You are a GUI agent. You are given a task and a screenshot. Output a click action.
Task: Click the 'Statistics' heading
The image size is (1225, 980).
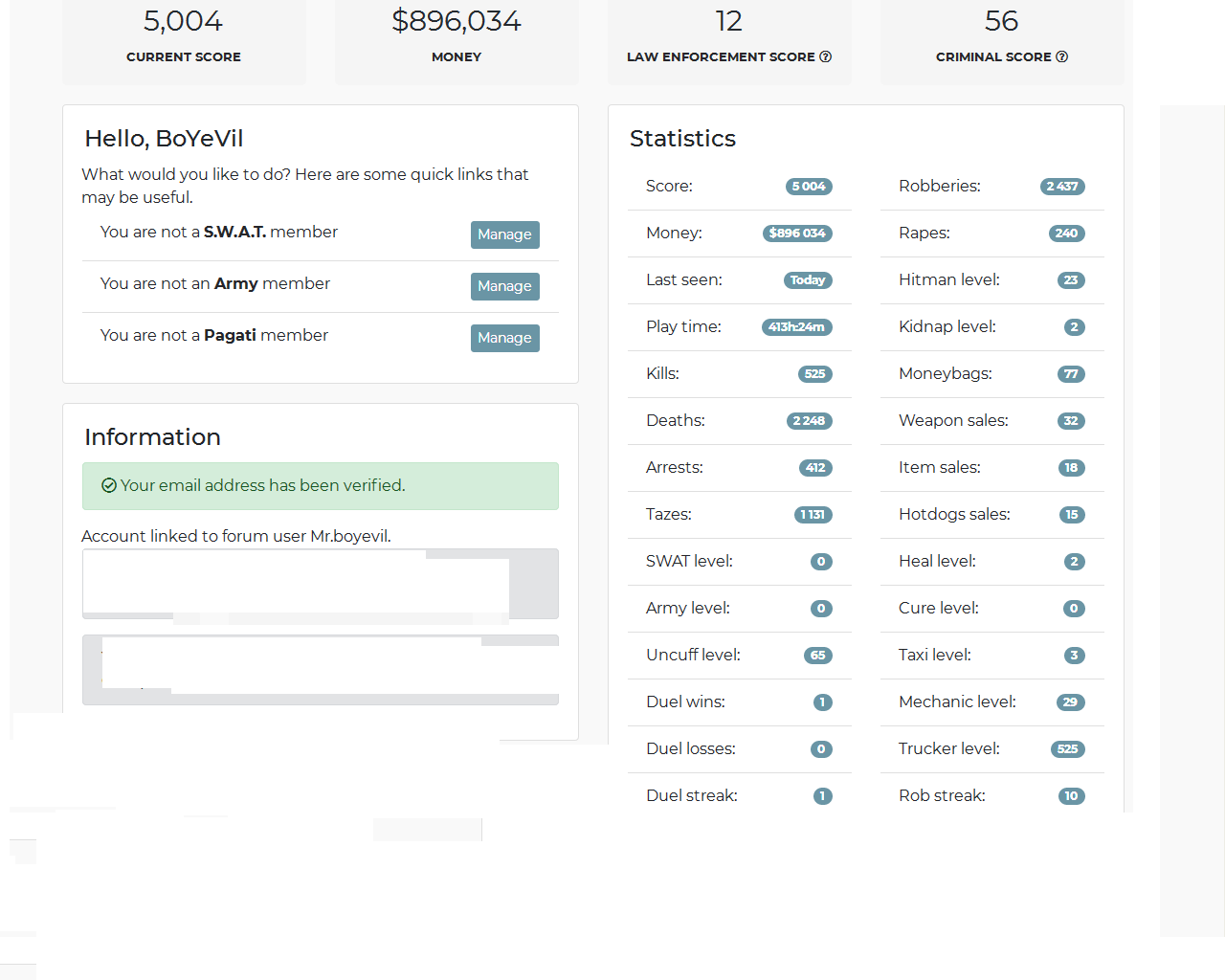point(682,139)
